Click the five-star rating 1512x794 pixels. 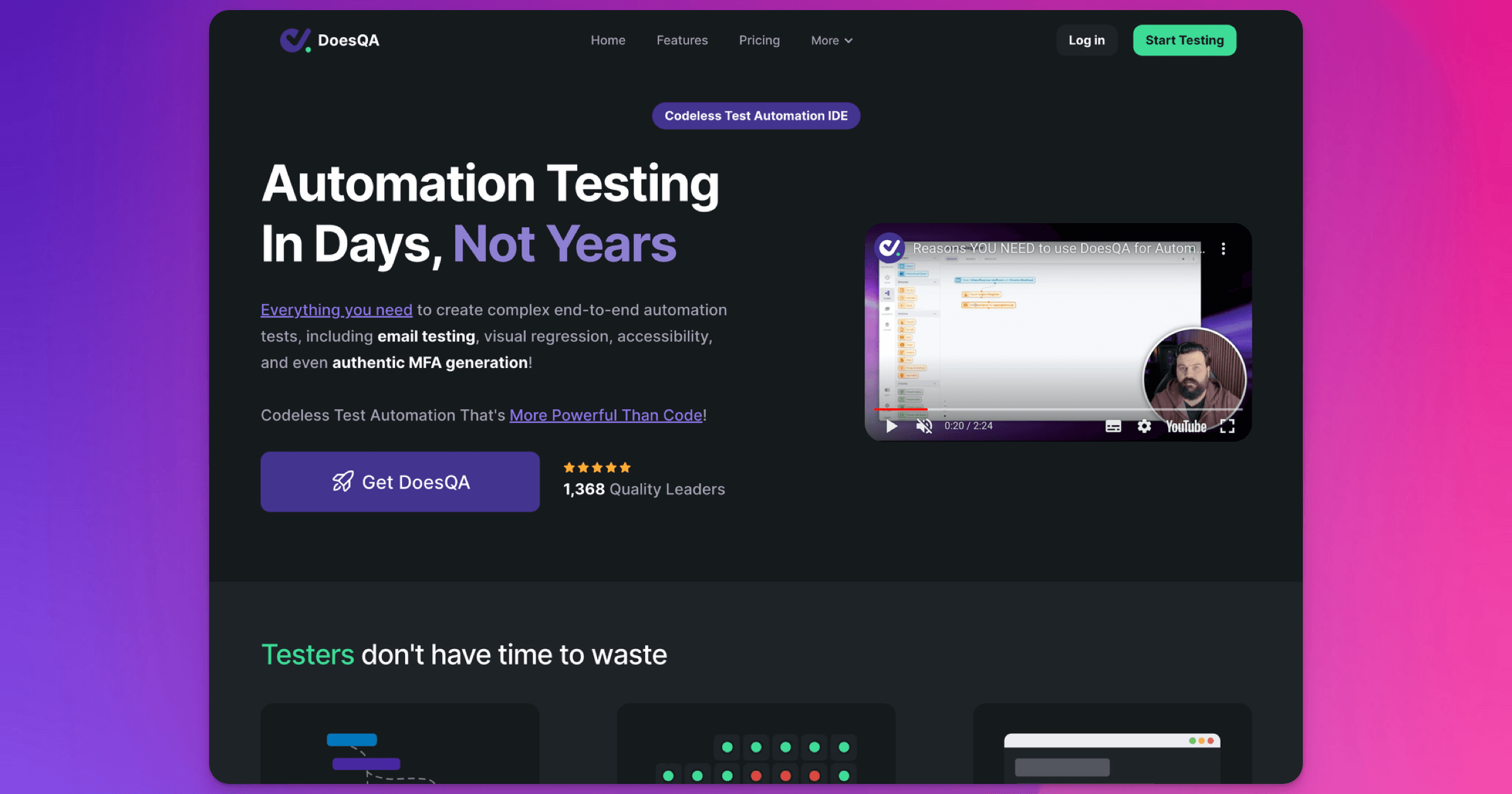pos(597,468)
